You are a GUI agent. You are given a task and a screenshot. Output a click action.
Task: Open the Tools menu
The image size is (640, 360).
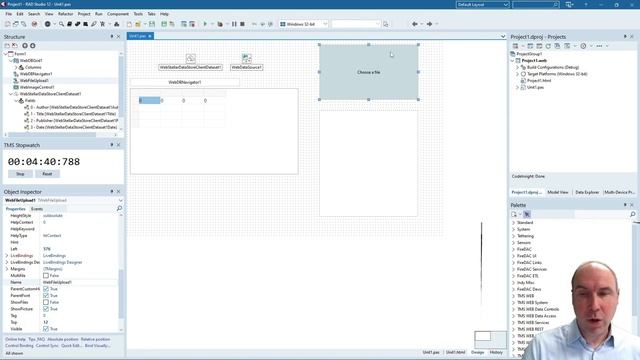coord(138,14)
